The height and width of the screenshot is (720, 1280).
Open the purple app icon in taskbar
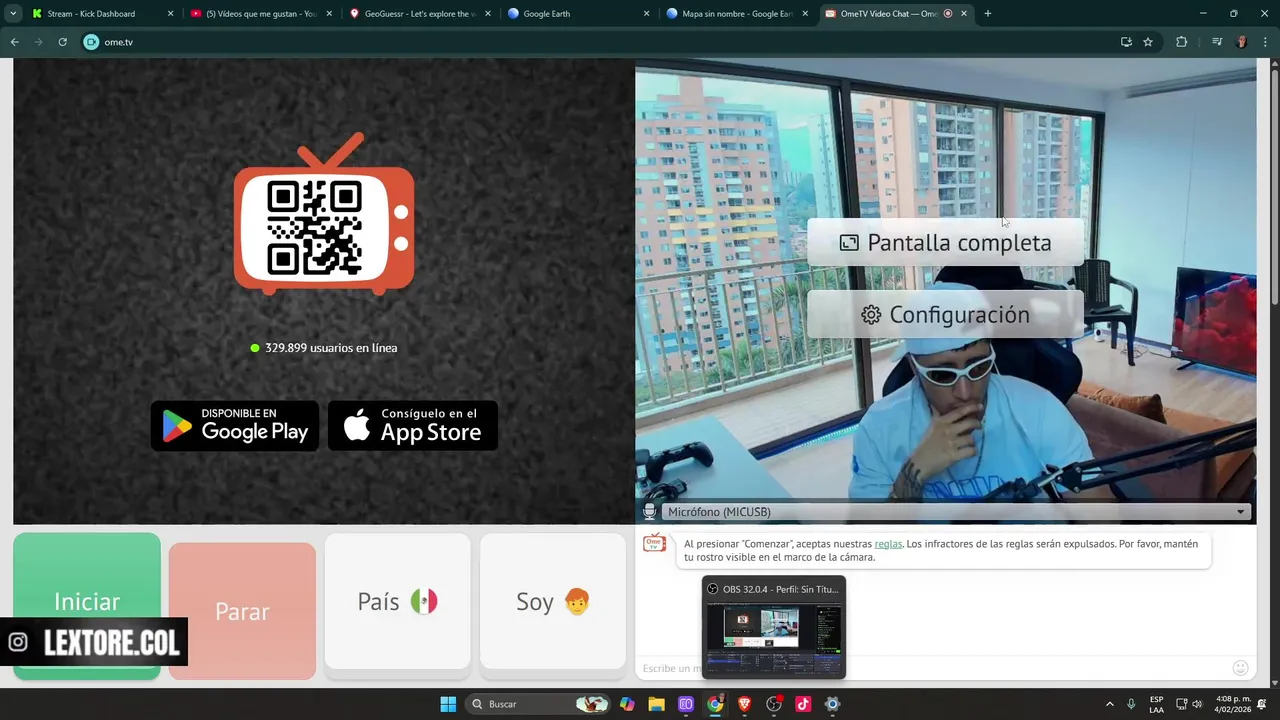tap(686, 704)
